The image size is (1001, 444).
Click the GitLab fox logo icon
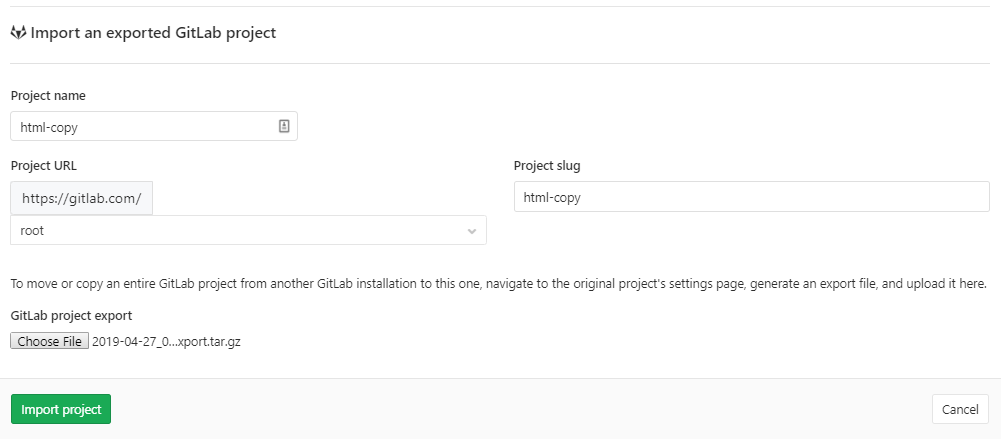pyautogui.click(x=18, y=33)
